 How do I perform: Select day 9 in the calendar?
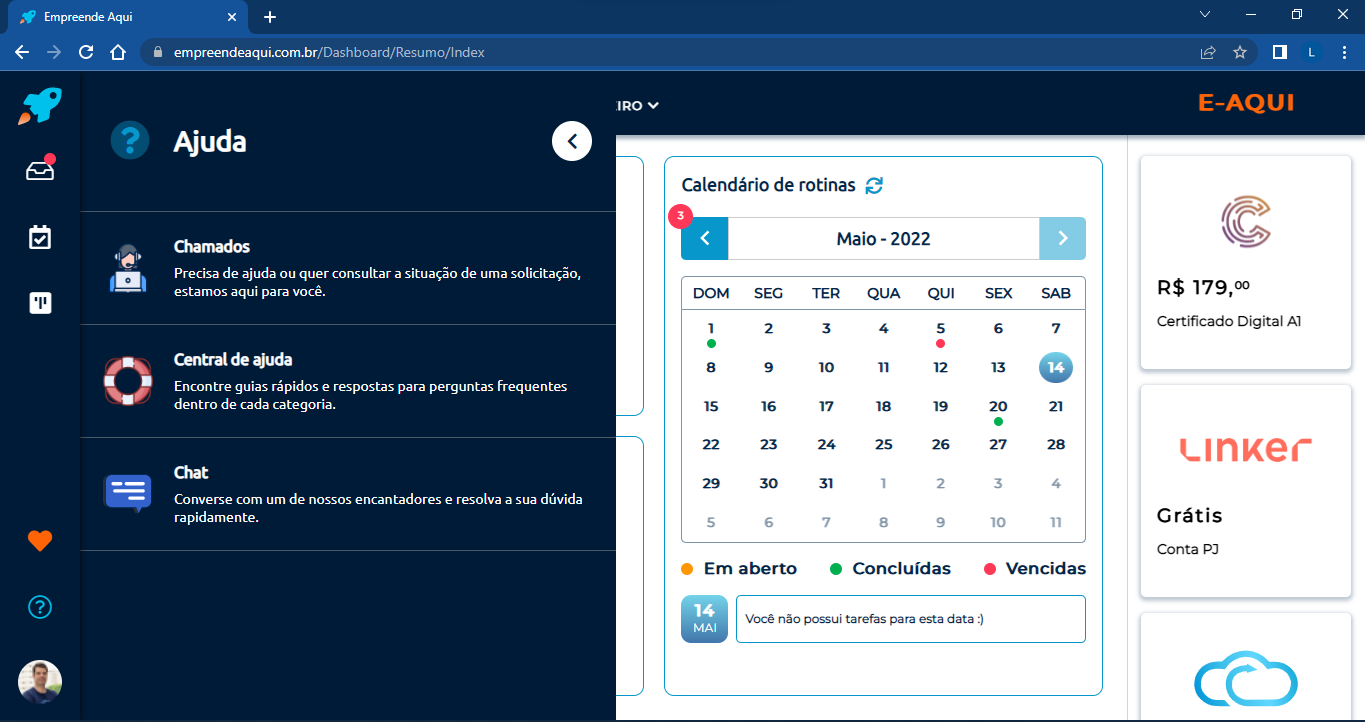point(769,367)
